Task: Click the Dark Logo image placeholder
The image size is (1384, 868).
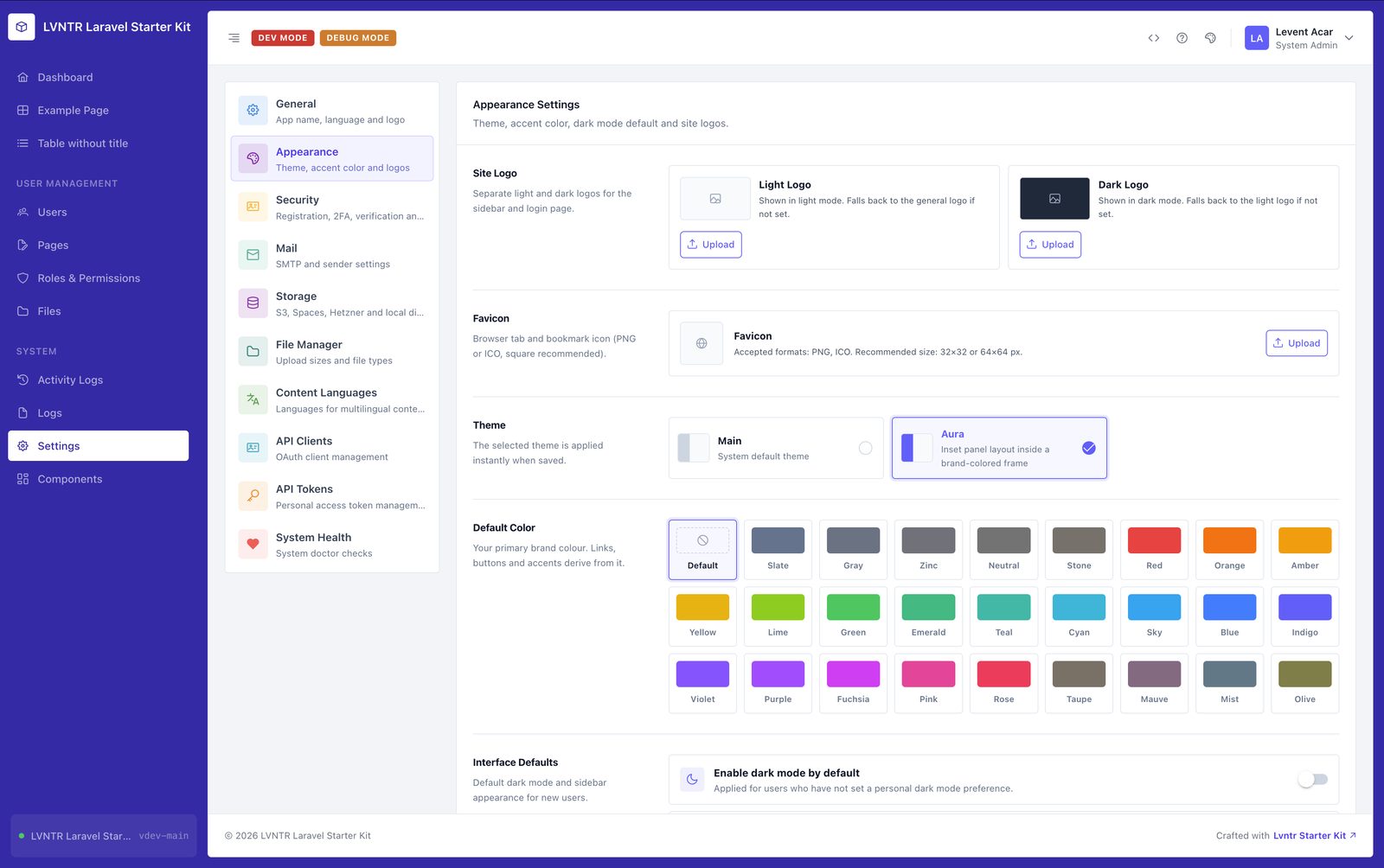Action: tap(1054, 199)
